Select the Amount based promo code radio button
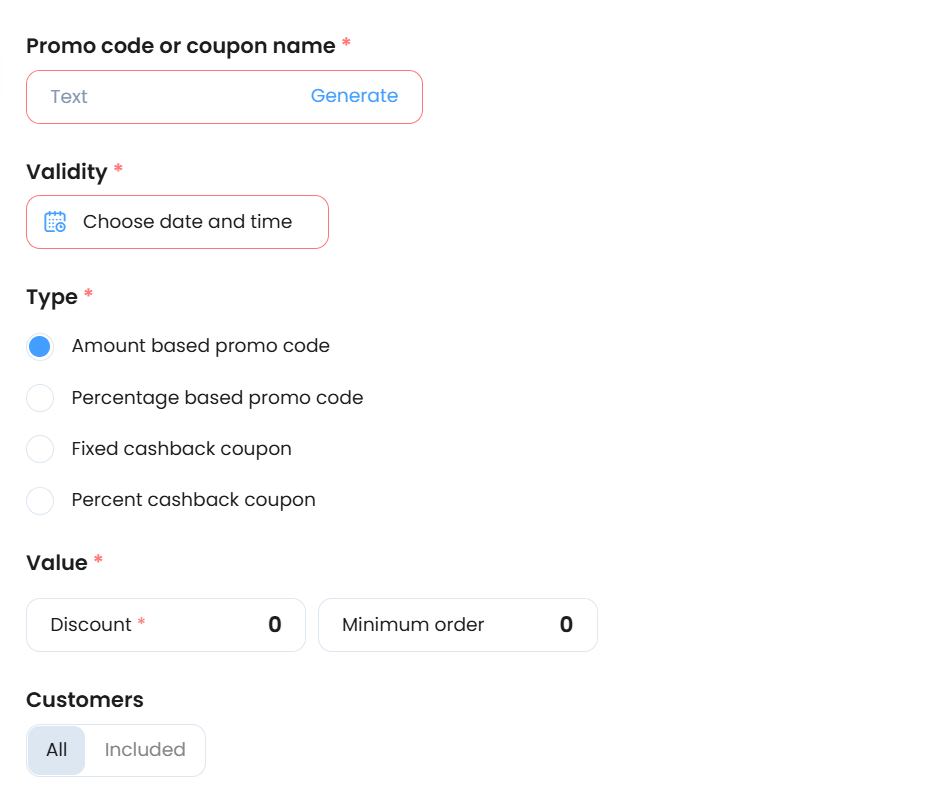The width and height of the screenshot is (949, 793). [40, 347]
